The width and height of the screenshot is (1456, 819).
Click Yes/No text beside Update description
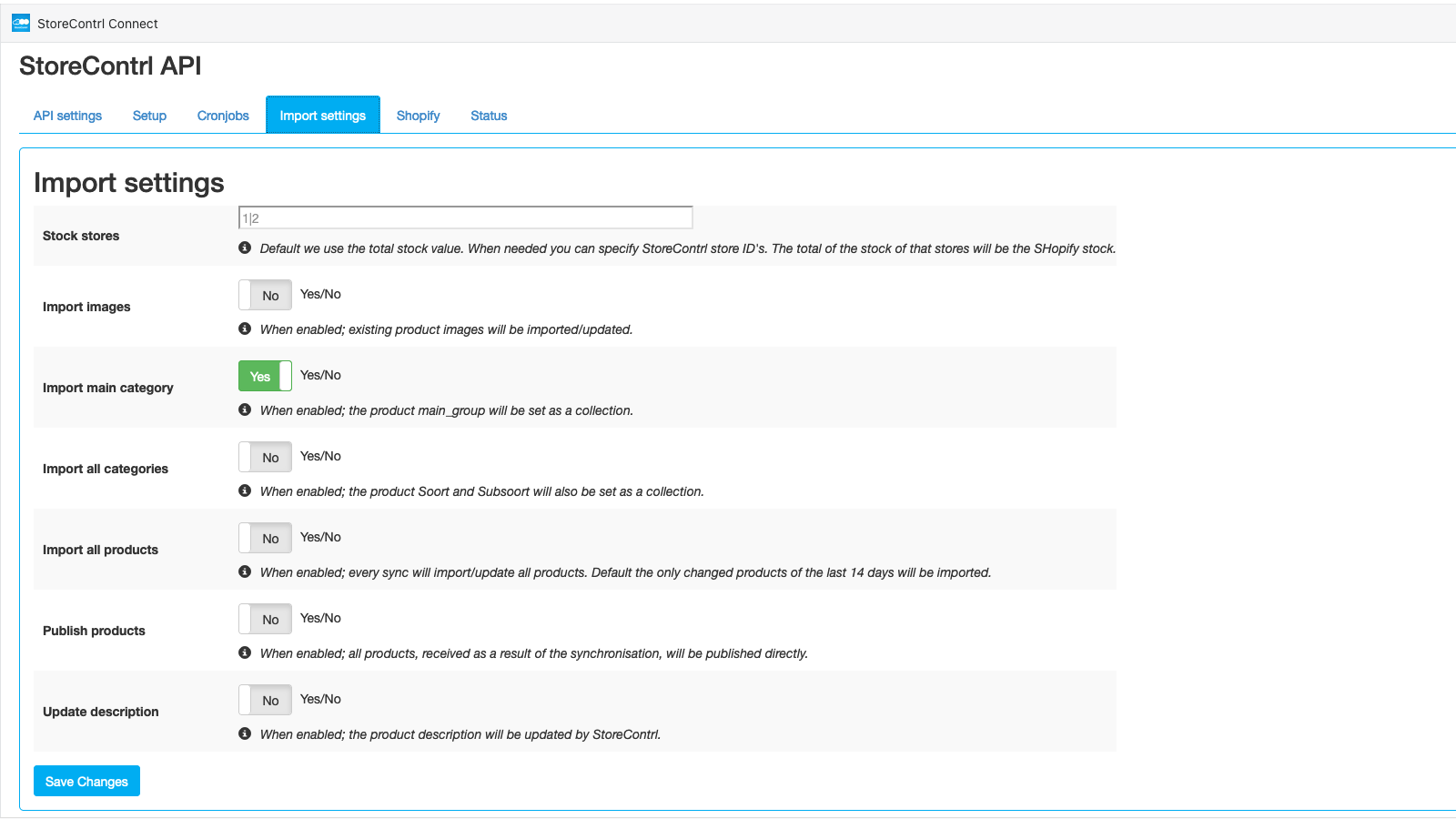point(320,699)
